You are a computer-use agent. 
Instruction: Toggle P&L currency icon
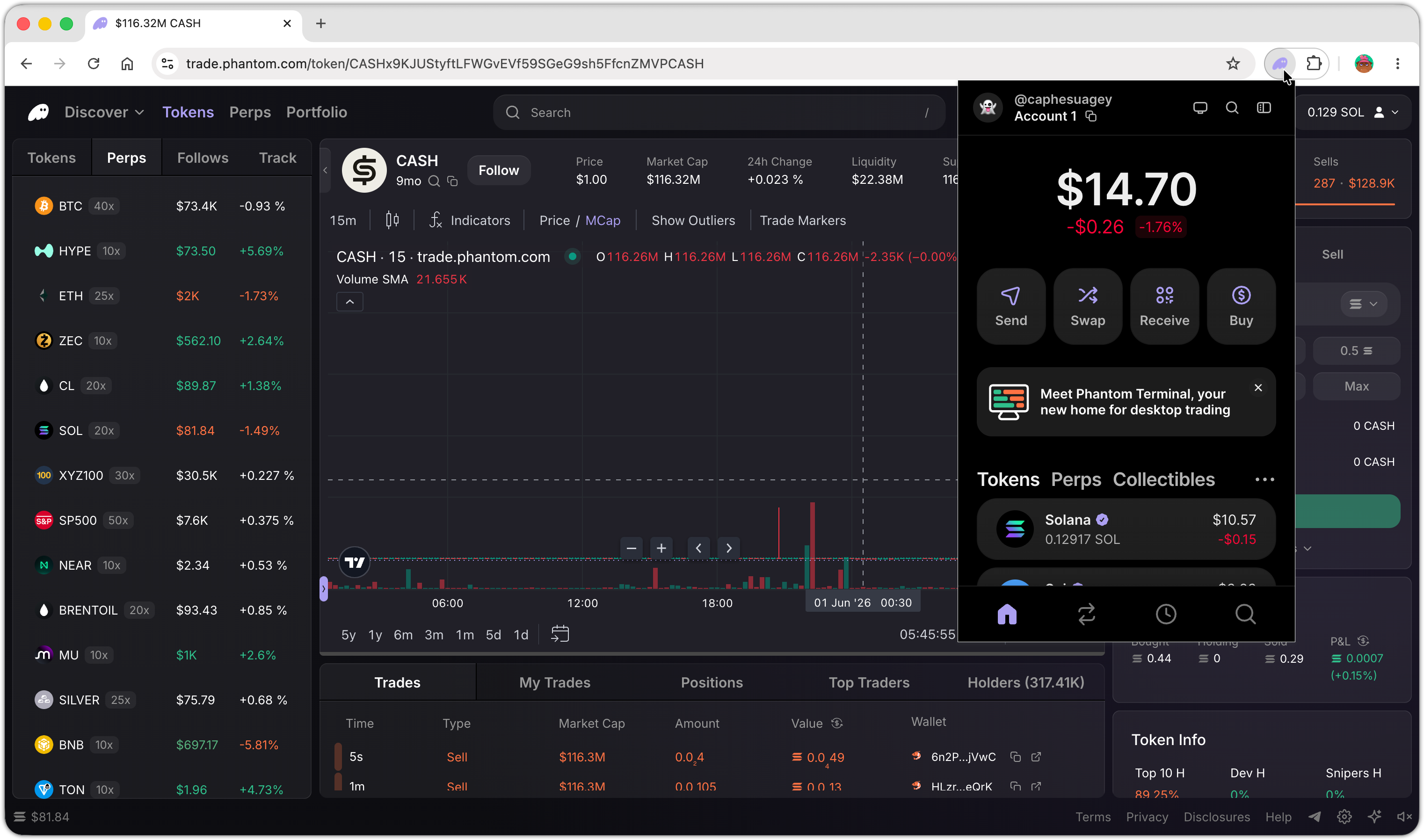pos(1363,641)
